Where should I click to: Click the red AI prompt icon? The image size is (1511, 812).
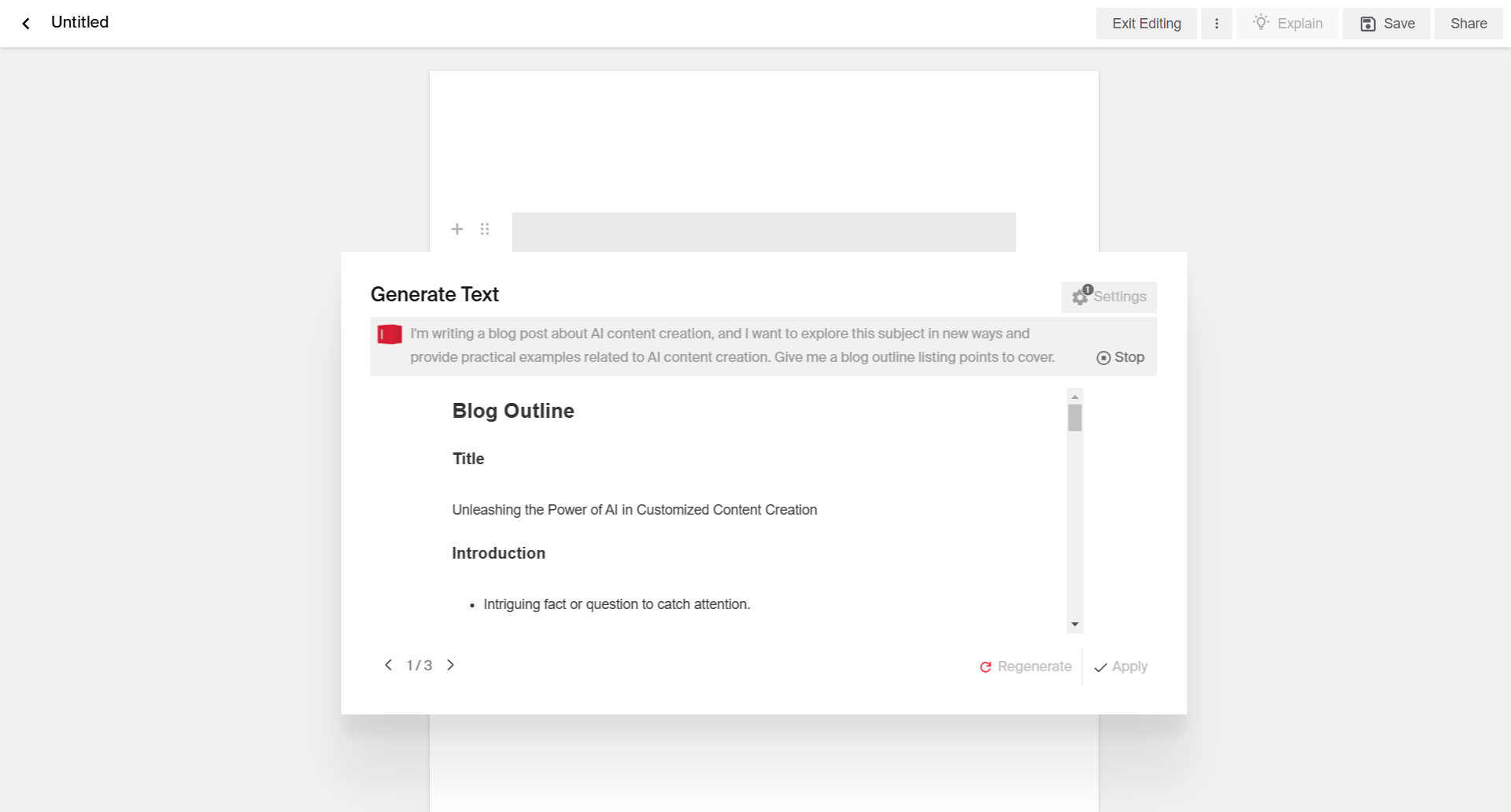point(390,334)
